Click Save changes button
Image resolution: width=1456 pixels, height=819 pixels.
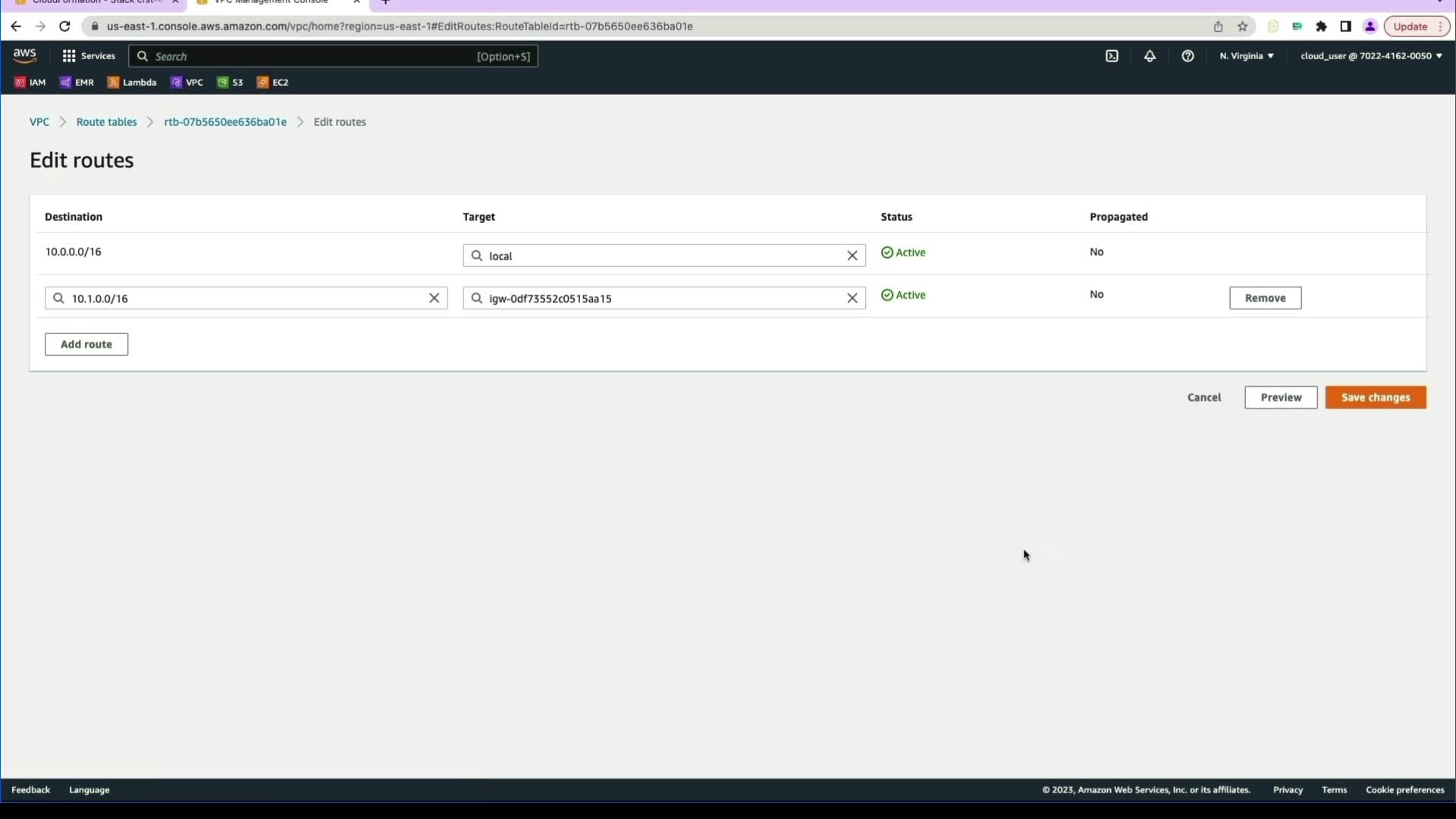1375,397
